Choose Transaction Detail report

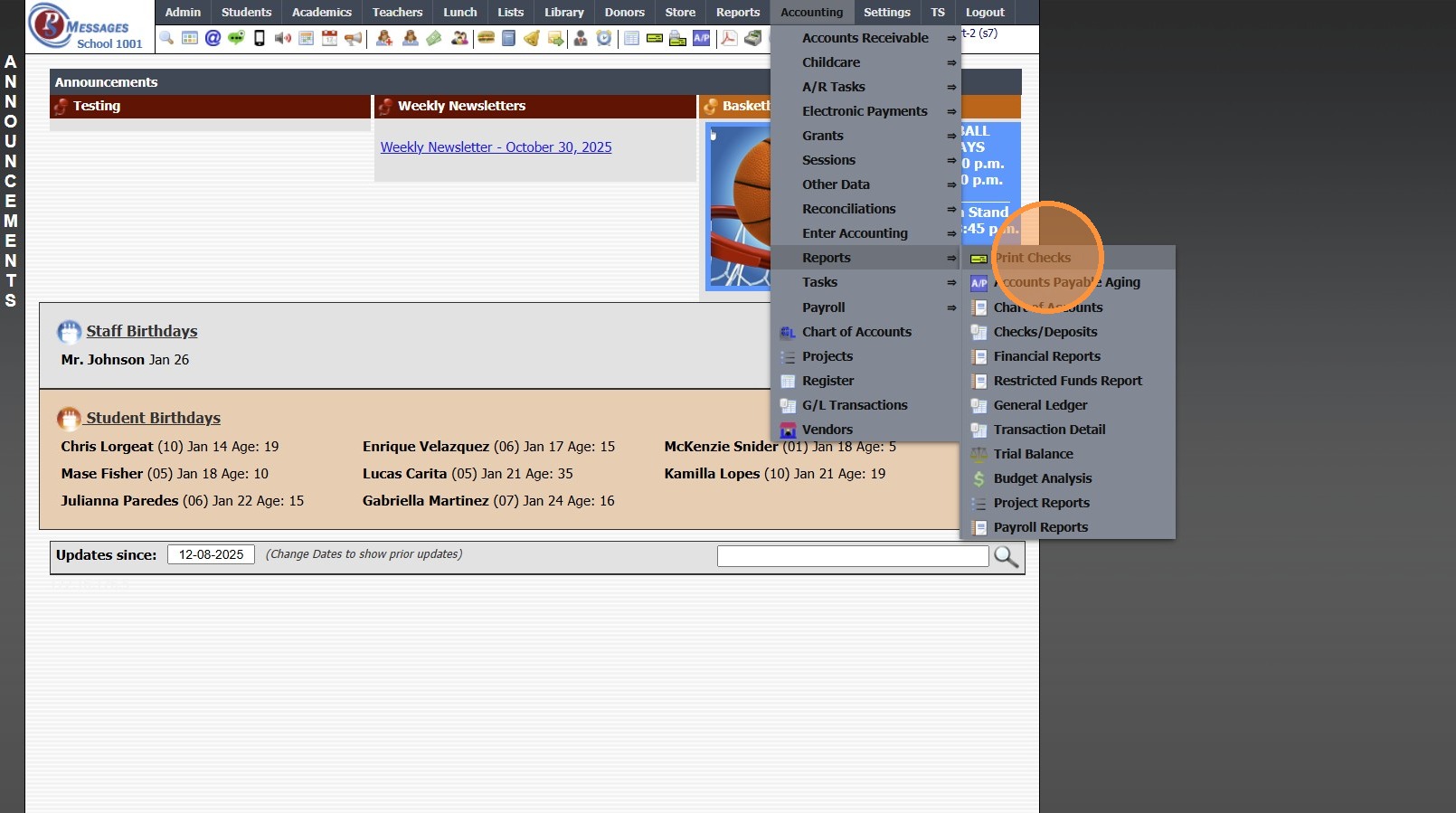(1067, 430)
